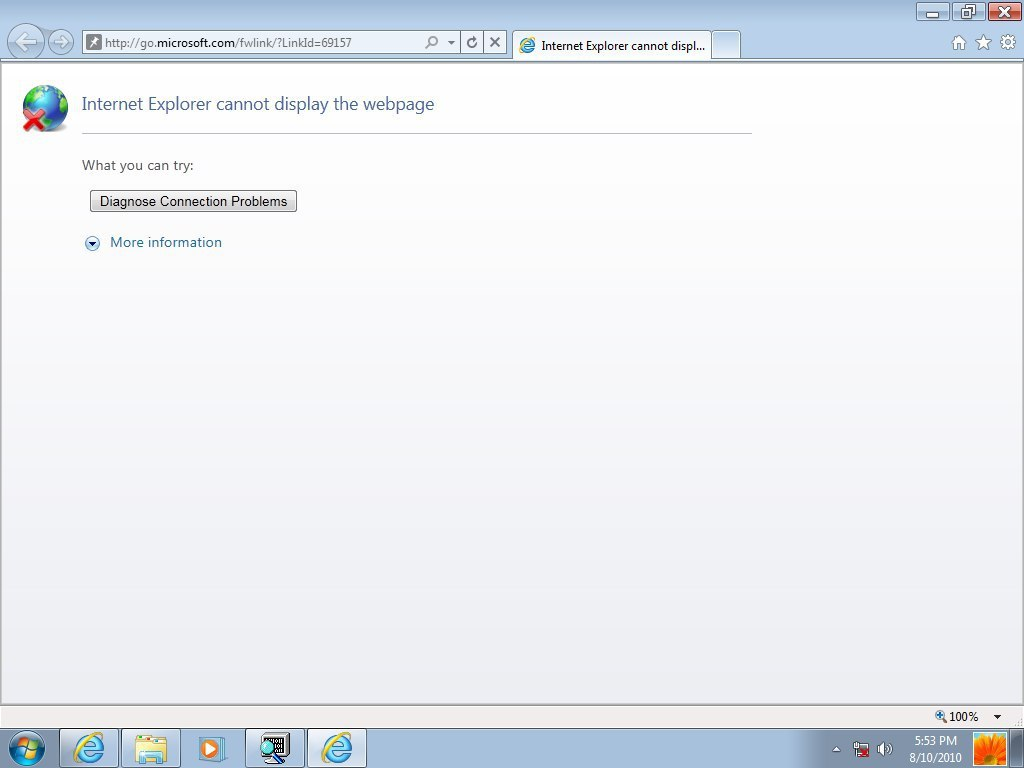Viewport: 1024px width, 768px height.
Task: Expand the address bar autocomplete dropdown arrow
Action: pyautogui.click(x=451, y=43)
